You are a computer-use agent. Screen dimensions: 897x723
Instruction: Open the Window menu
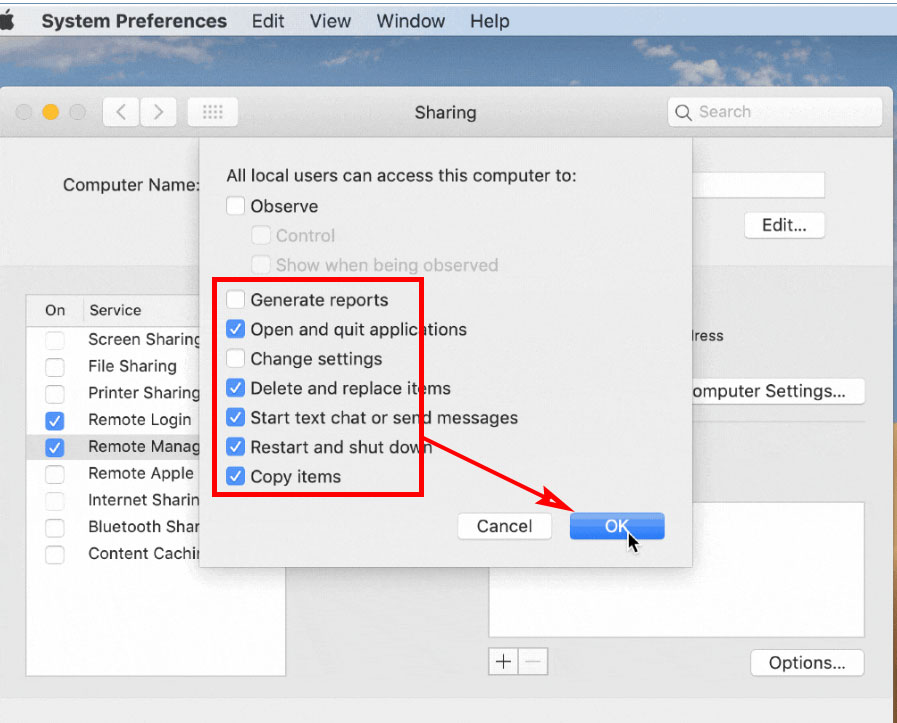(411, 21)
